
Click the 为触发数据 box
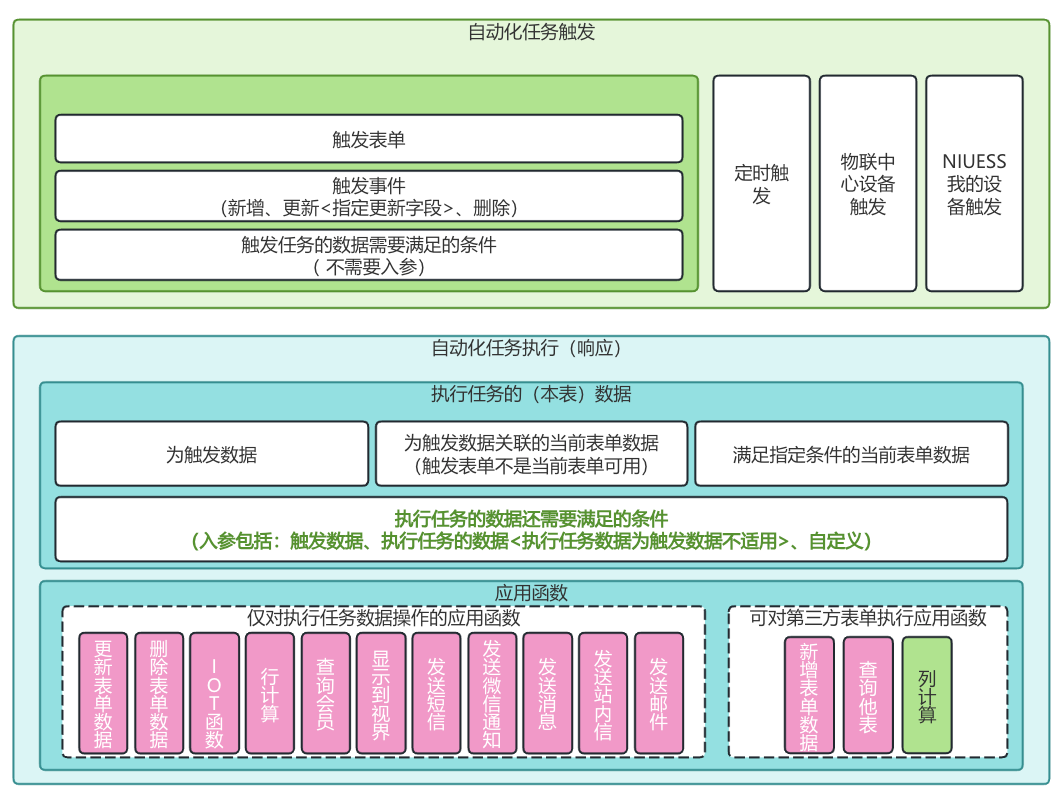(x=211, y=454)
